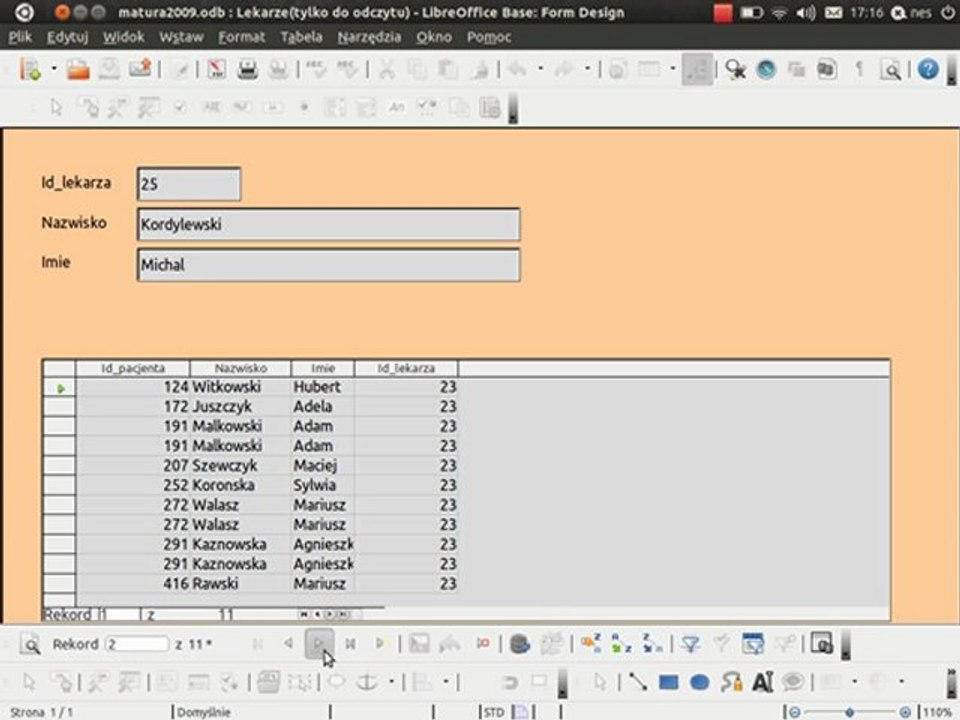The height and width of the screenshot is (720, 960).
Task: Open Form-Based Filters icon
Action: tap(752, 644)
